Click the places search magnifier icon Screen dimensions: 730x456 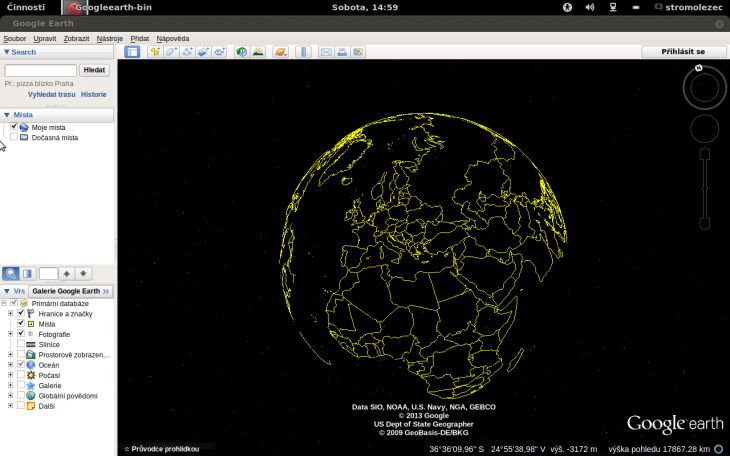coord(11,273)
